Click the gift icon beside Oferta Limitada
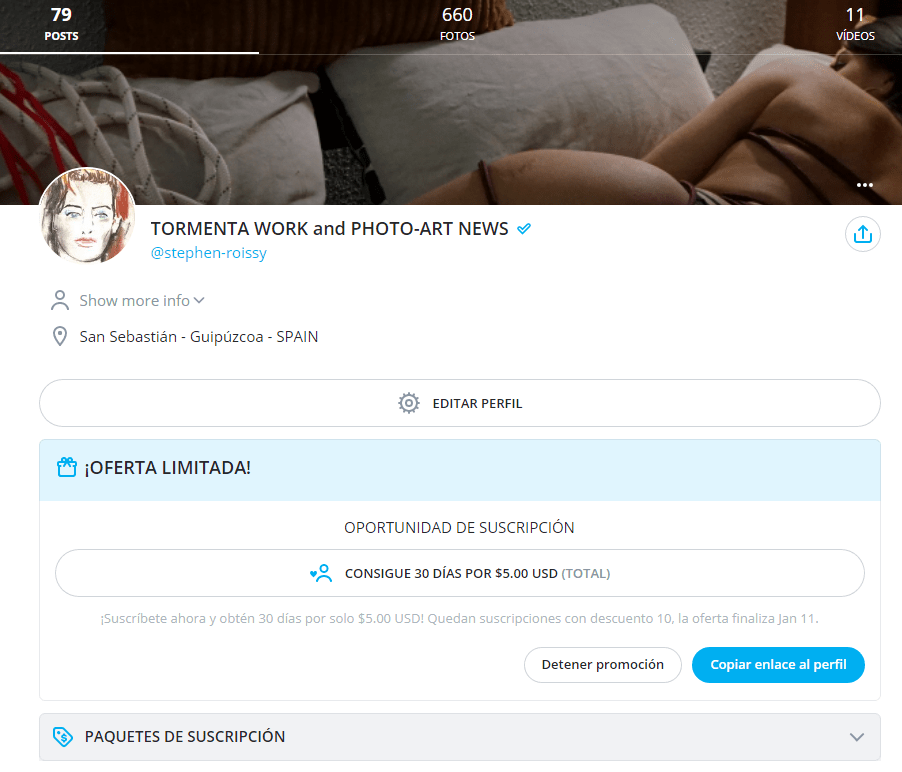 click(67, 467)
